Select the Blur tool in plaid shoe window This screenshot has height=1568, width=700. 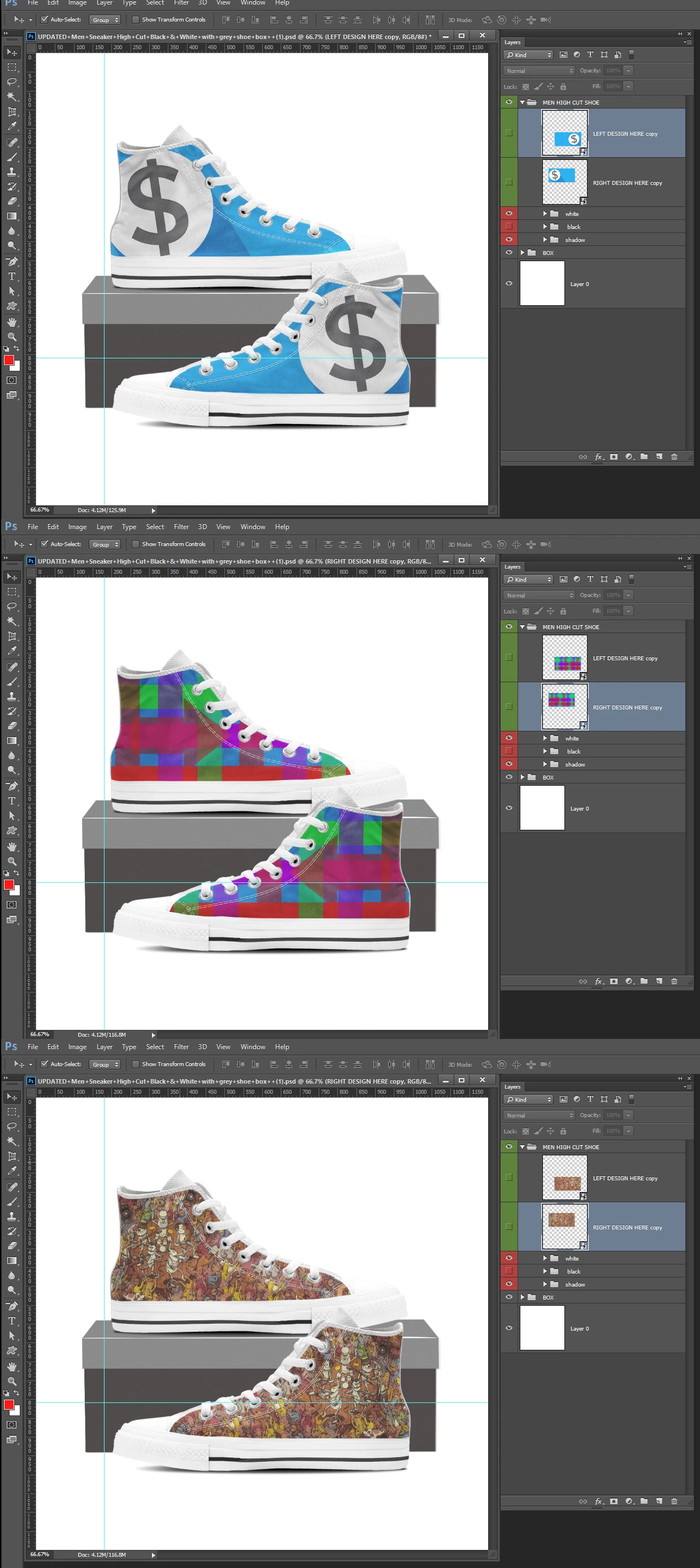(11, 755)
